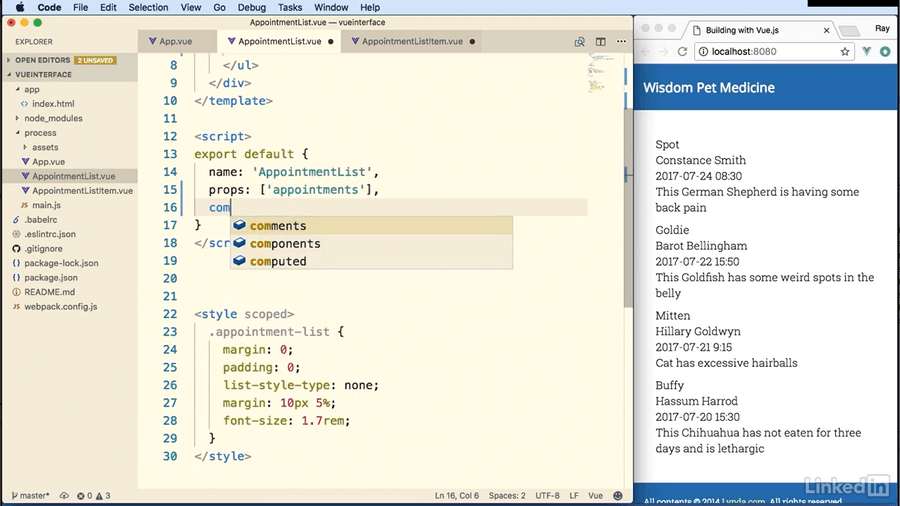Collapse the VUEINTERFACE project section

tap(69, 75)
